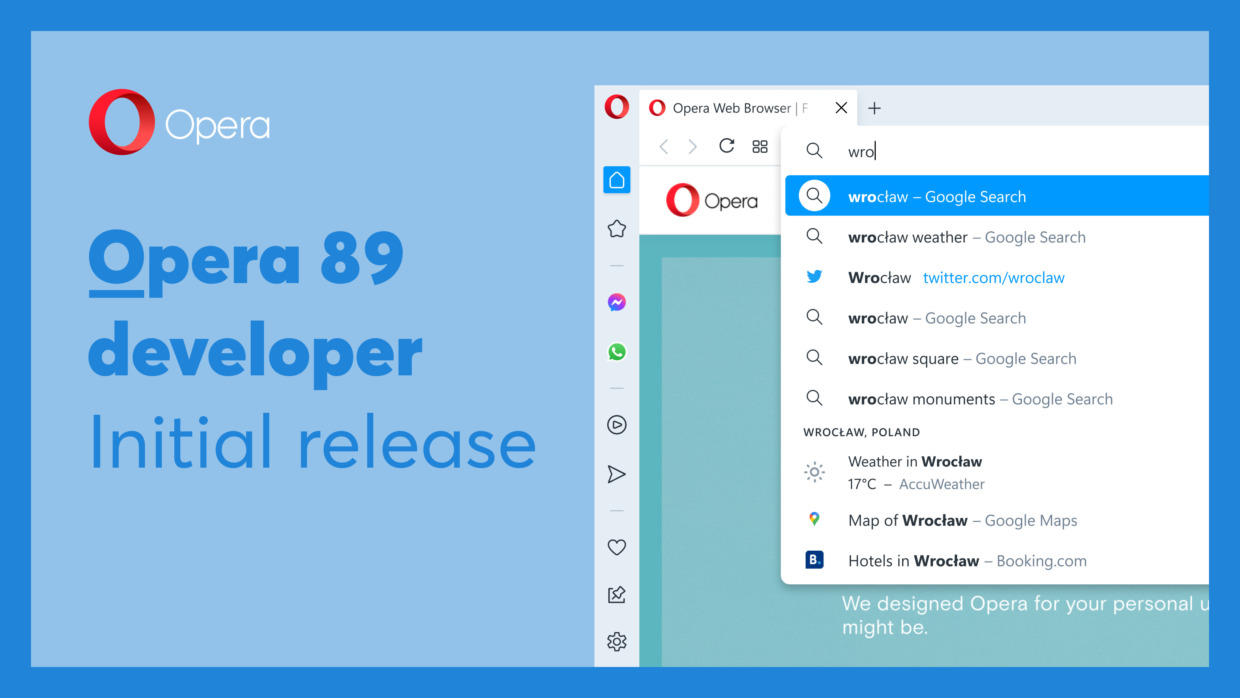Image resolution: width=1240 pixels, height=698 pixels.
Task: Open WhatsApp from the sidebar
Action: (616, 351)
